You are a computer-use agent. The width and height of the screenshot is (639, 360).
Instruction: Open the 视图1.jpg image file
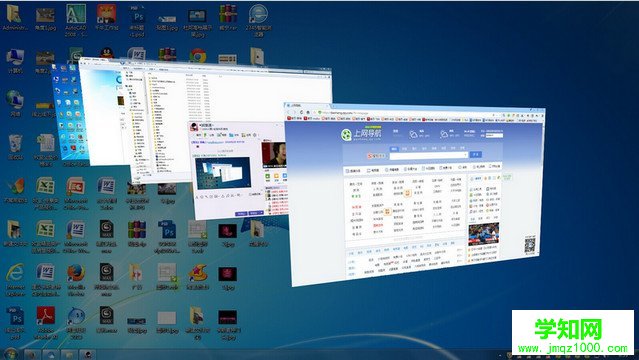(167, 22)
